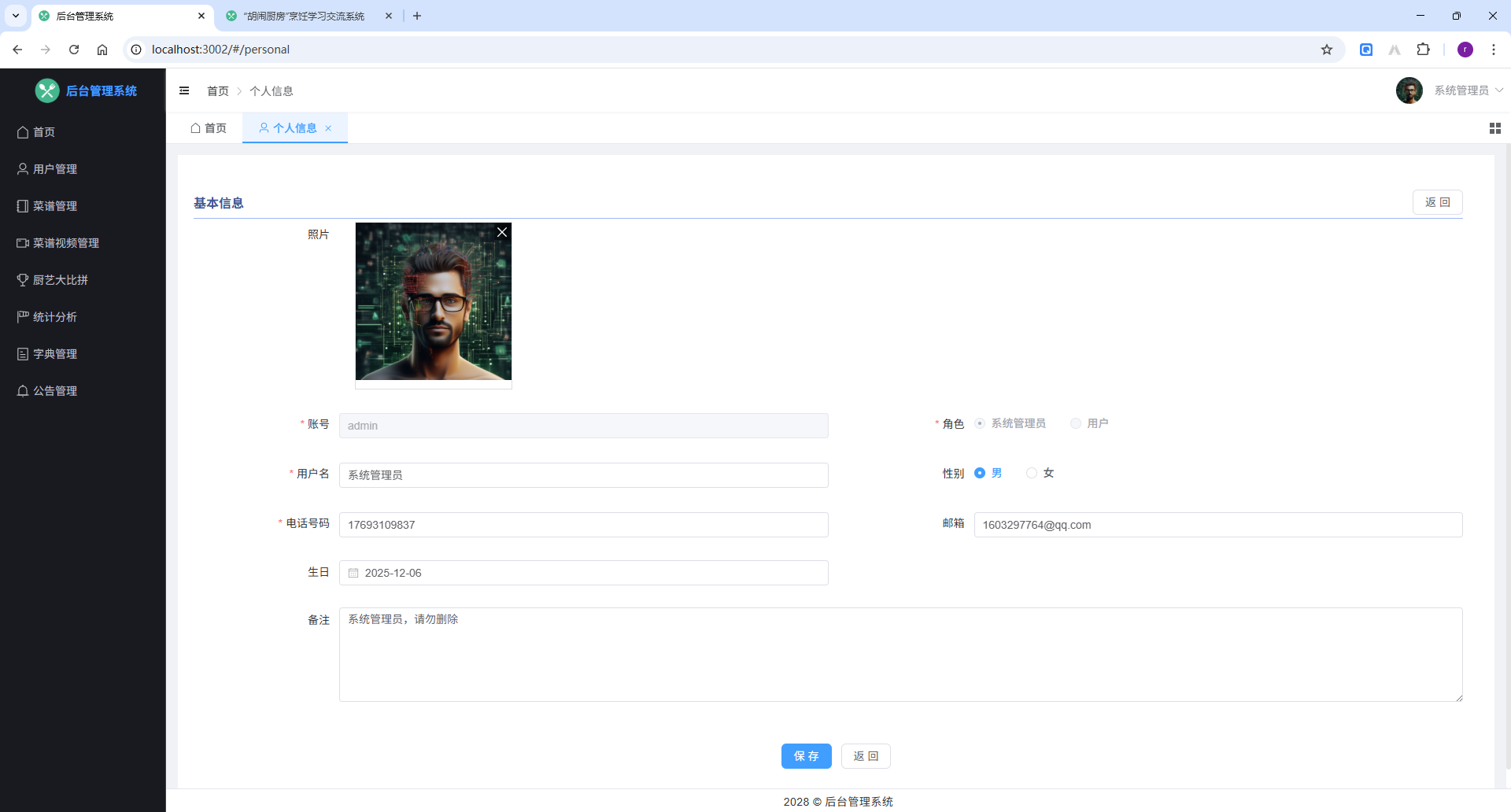Remove the uploaded photo with X icon
Image resolution: width=1511 pixels, height=812 pixels.
pyautogui.click(x=502, y=232)
